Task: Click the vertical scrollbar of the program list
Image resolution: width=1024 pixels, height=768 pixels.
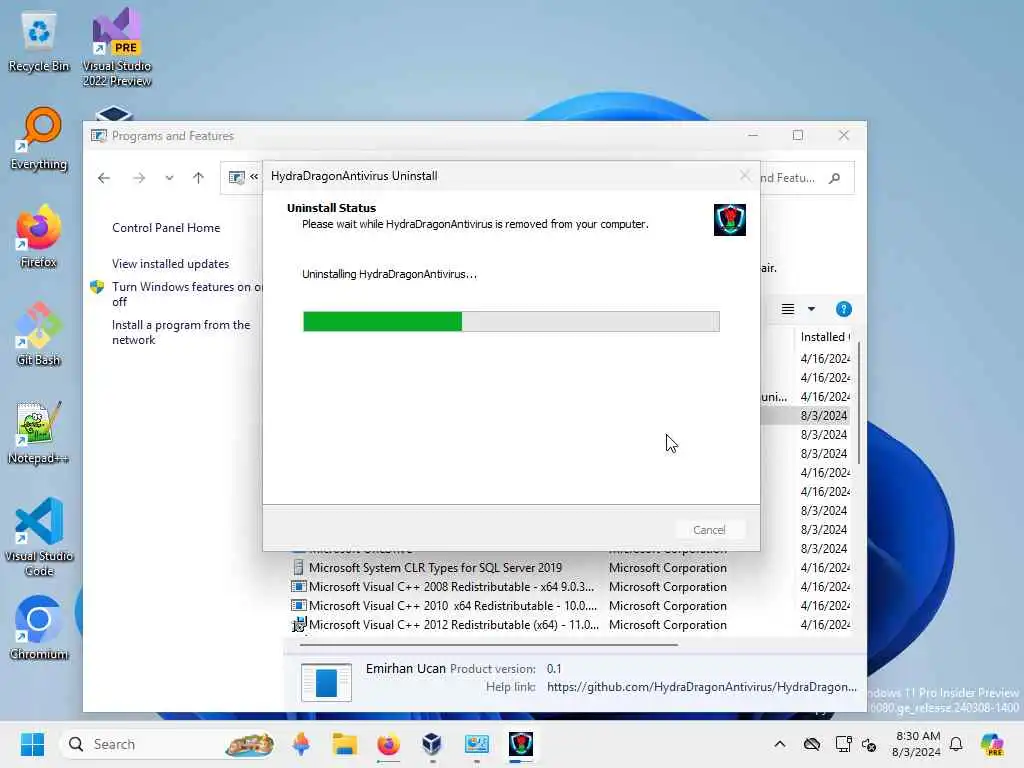Action: click(858, 404)
